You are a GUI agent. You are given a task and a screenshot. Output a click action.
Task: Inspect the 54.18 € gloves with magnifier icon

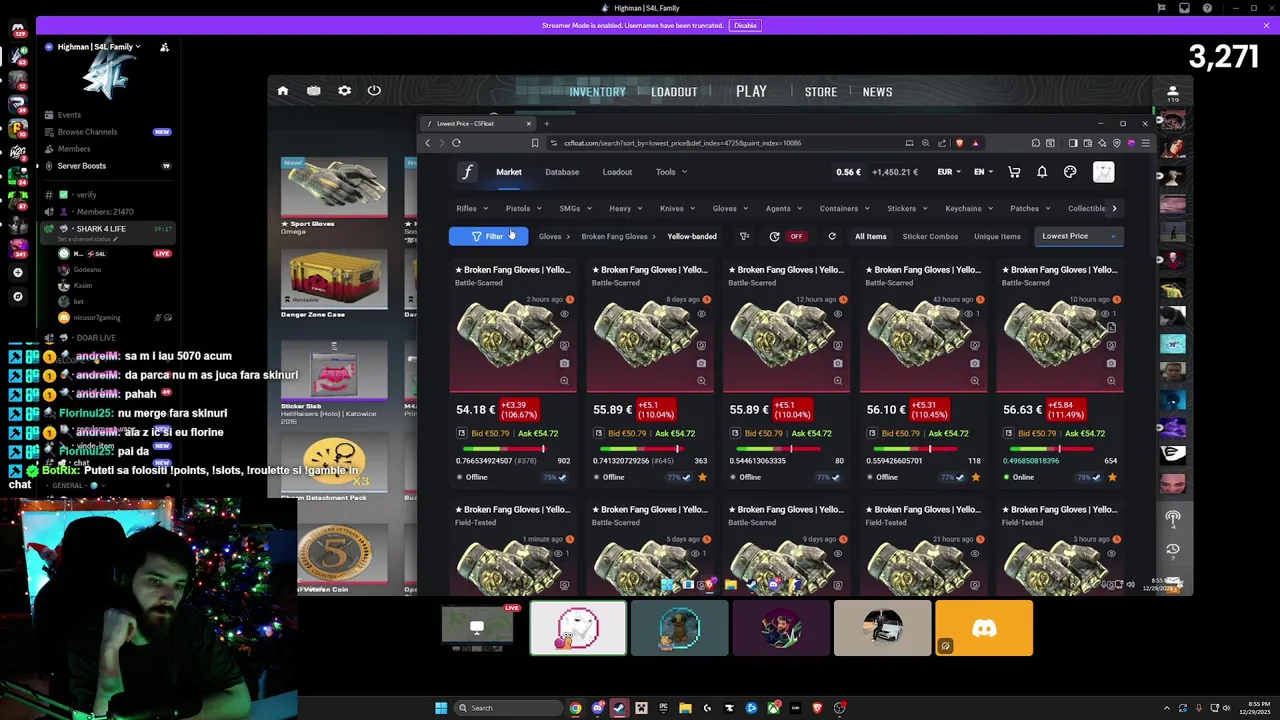(564, 380)
